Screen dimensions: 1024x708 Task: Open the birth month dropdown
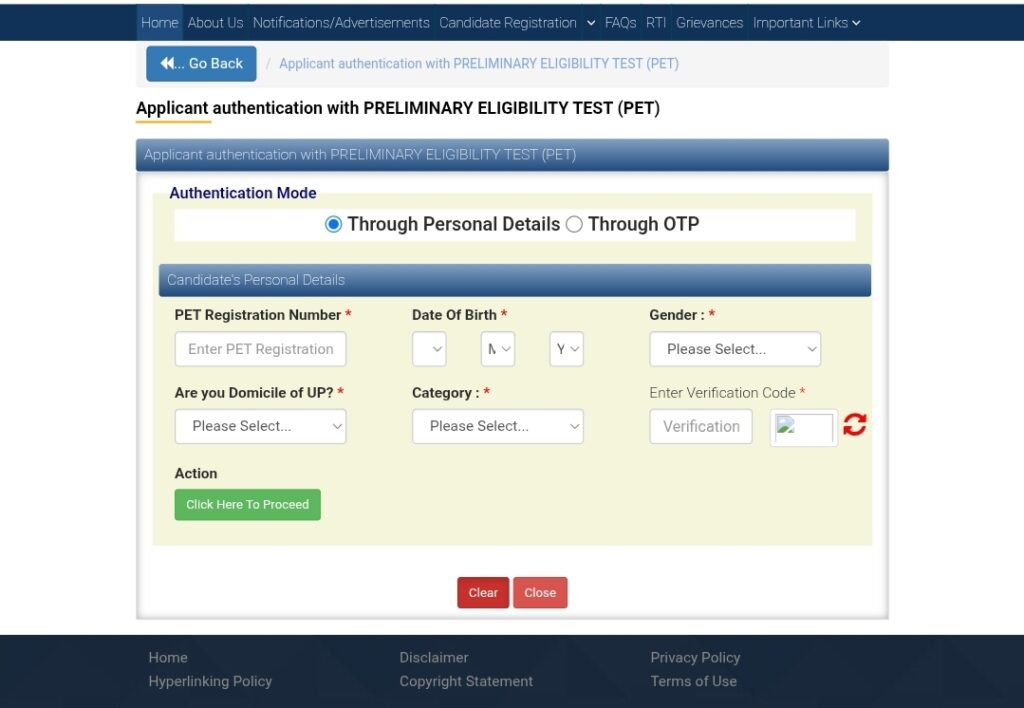pyautogui.click(x=498, y=349)
